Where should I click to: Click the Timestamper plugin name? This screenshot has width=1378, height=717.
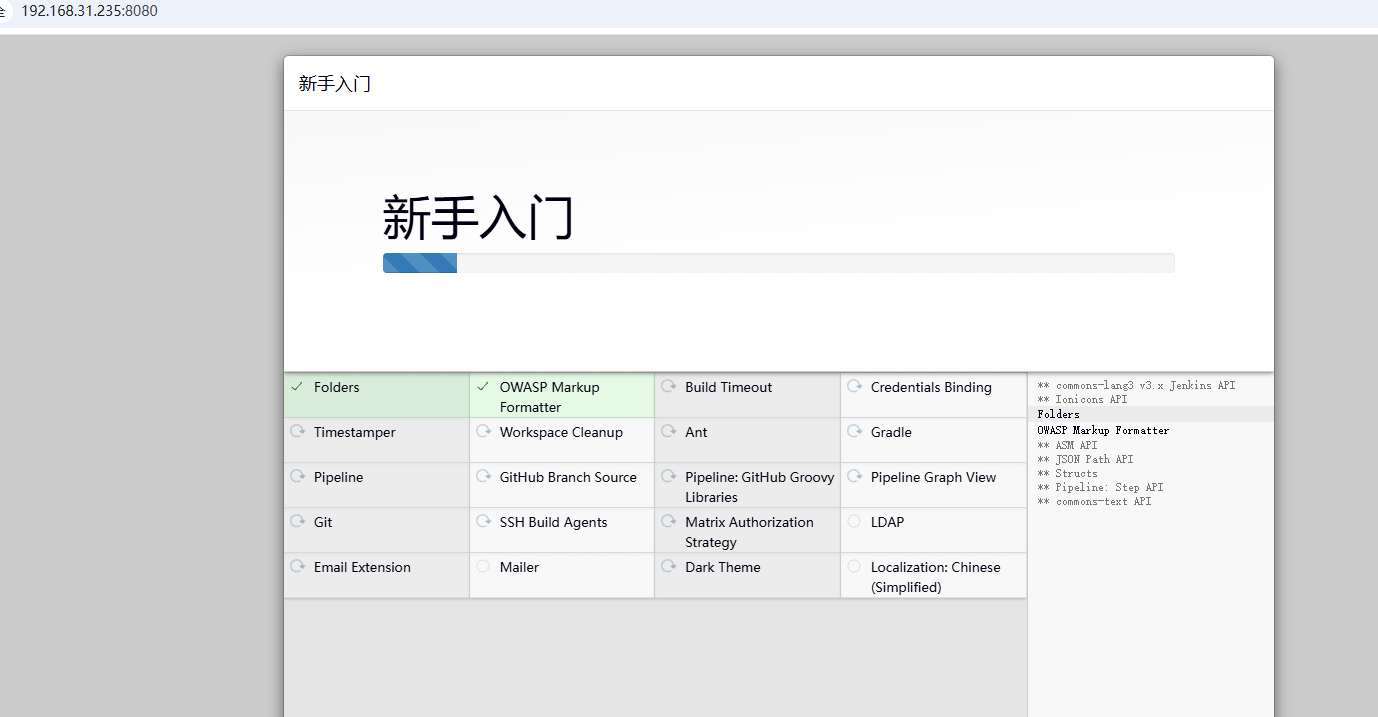pyautogui.click(x=355, y=432)
